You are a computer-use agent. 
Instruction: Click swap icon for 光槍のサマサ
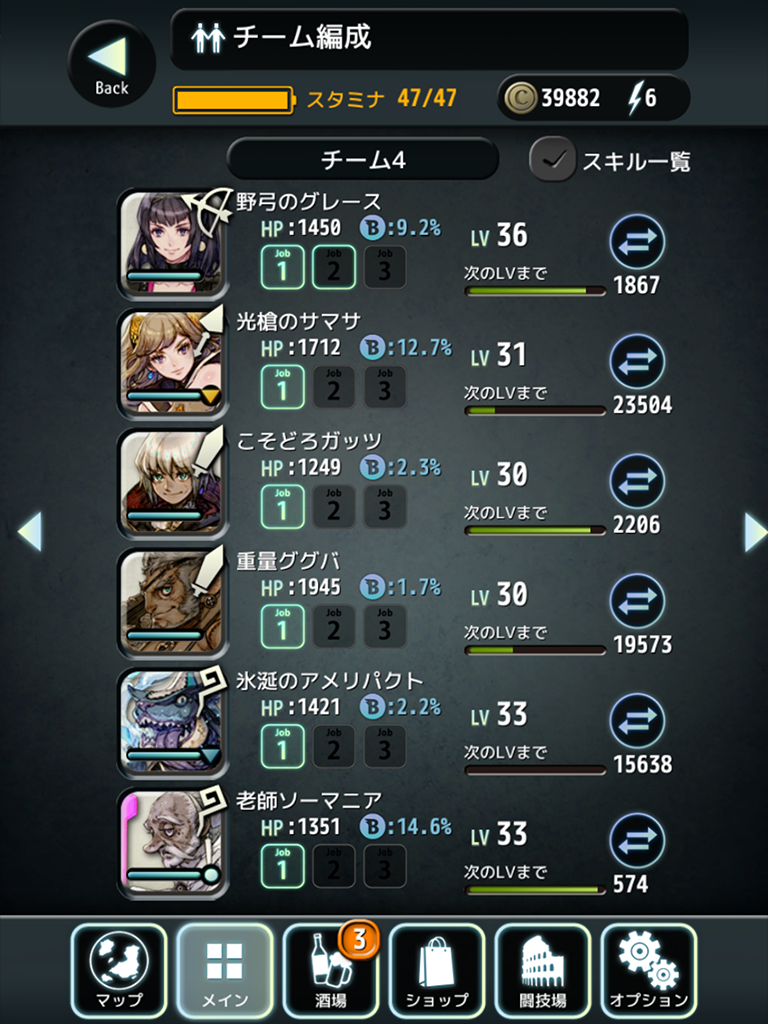pyautogui.click(x=637, y=361)
